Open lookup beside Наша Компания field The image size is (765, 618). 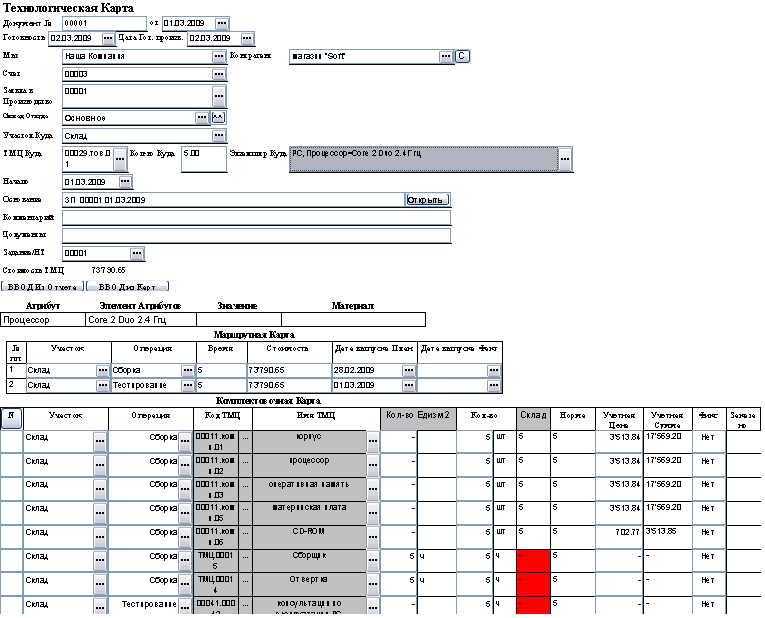tap(219, 57)
